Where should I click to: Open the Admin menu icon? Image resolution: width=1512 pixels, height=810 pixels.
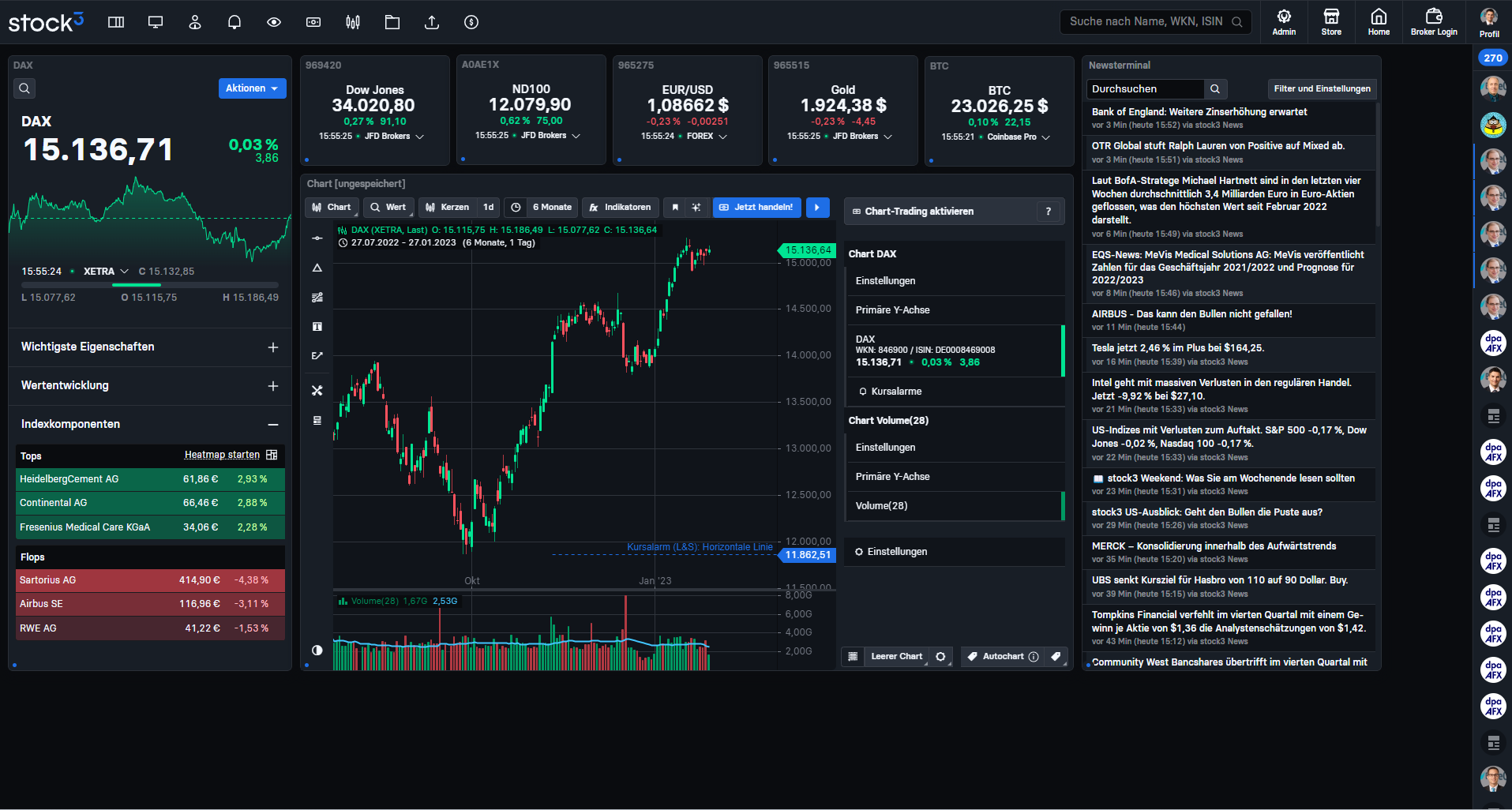coord(1284,21)
